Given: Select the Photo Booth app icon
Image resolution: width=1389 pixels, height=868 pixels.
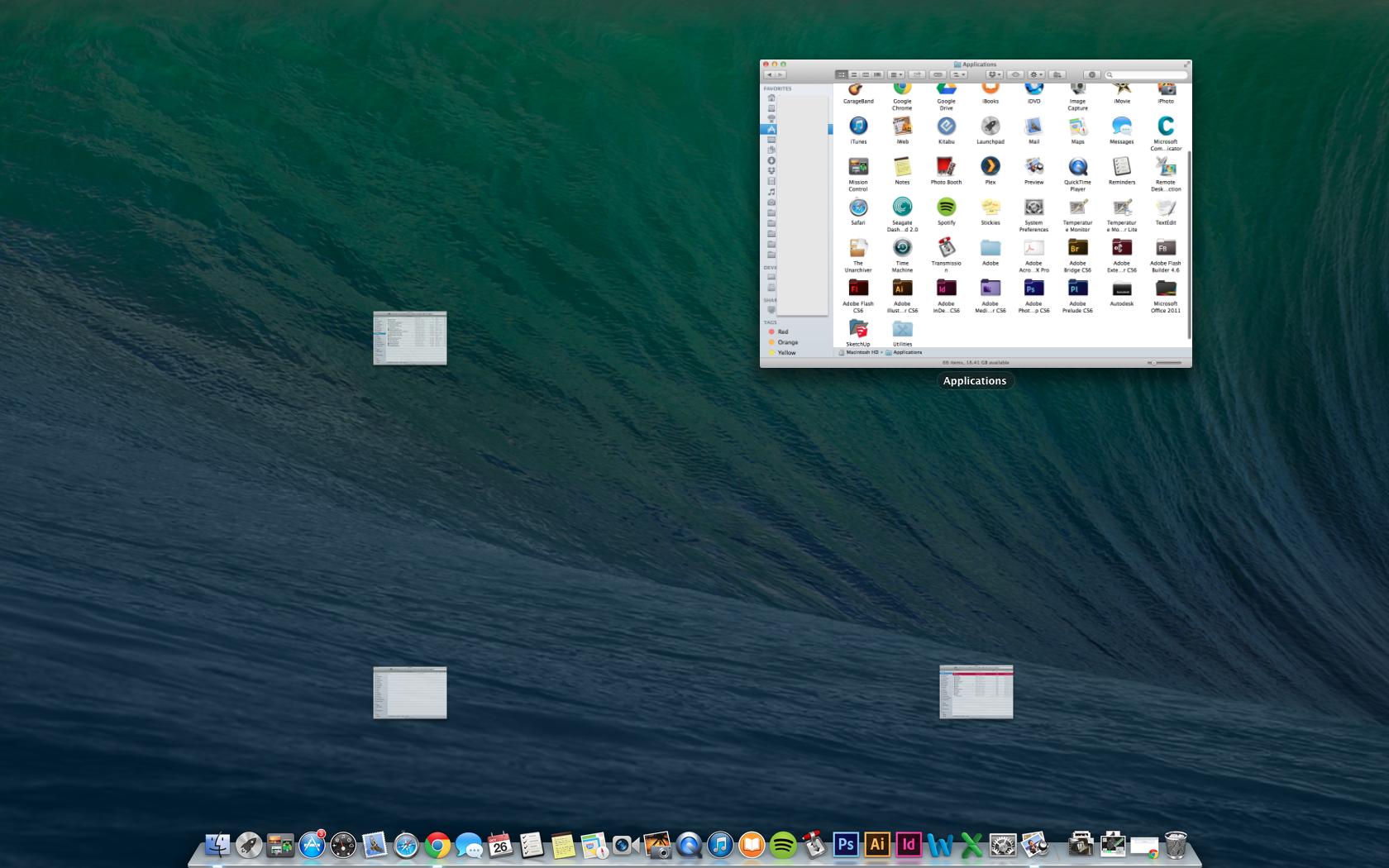Looking at the screenshot, I should [946, 167].
